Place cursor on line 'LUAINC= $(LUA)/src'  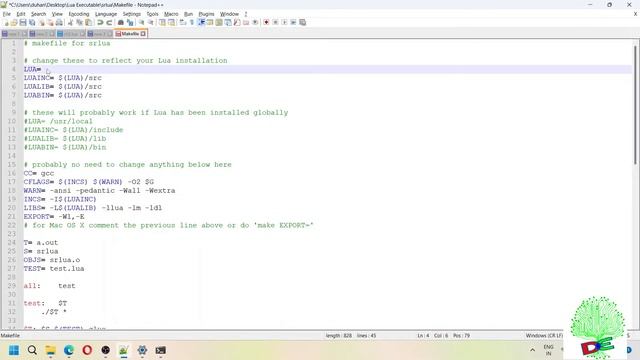click(63, 78)
